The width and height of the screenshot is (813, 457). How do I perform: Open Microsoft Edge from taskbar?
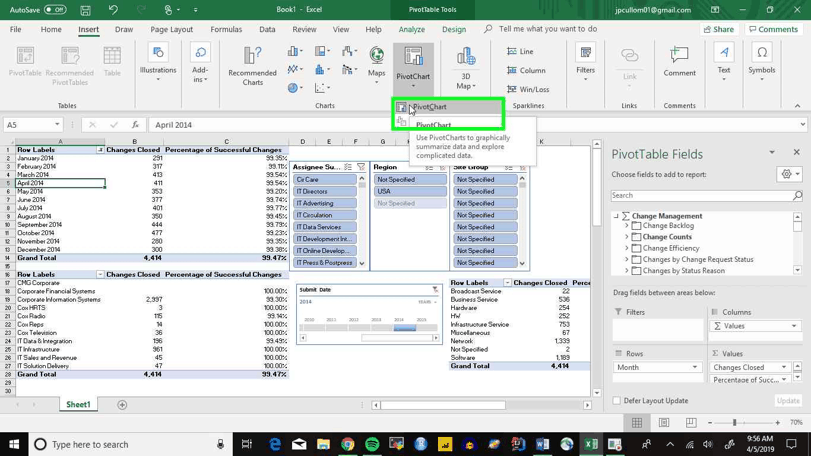pos(275,444)
